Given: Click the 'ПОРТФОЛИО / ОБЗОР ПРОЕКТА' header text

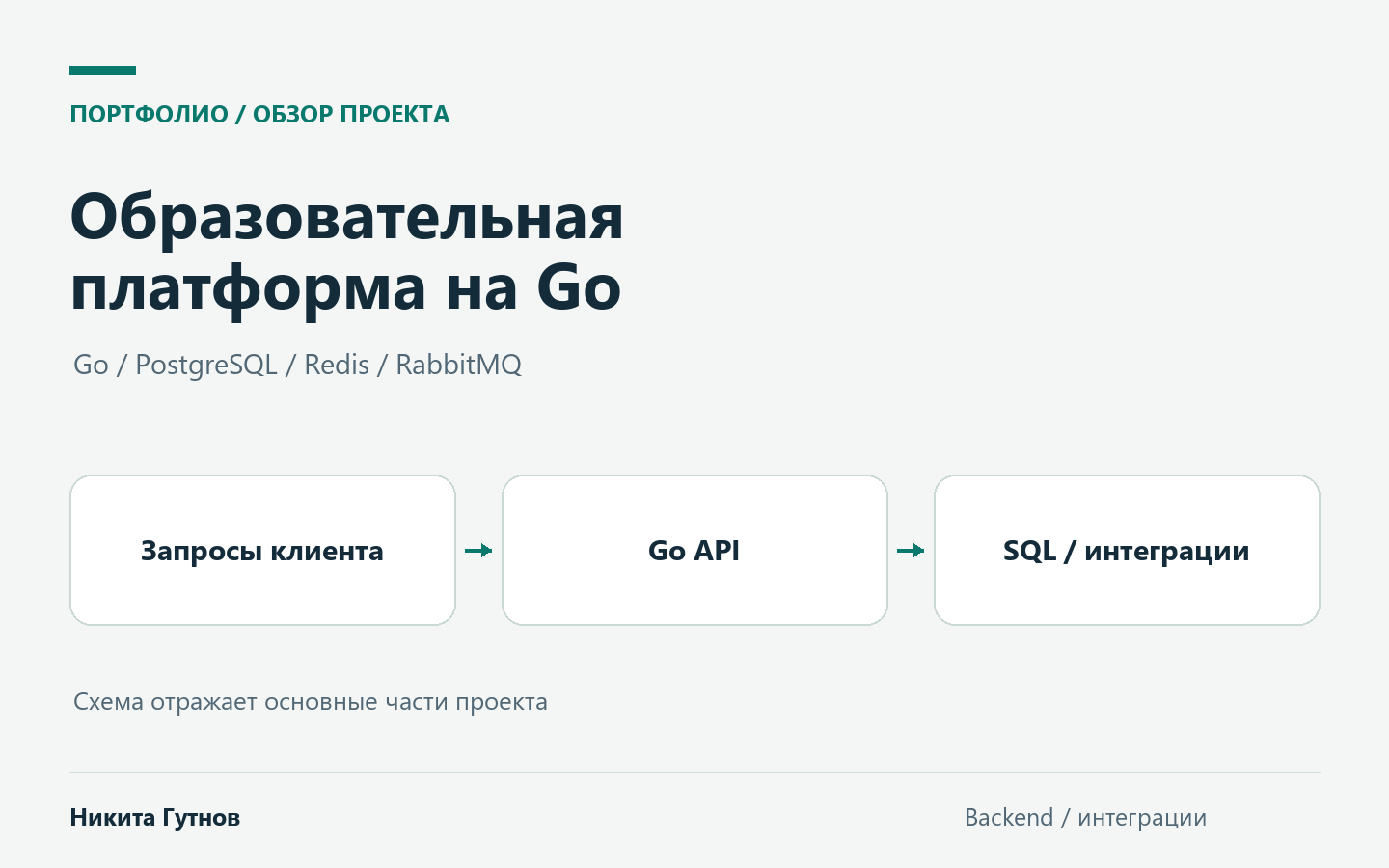Looking at the screenshot, I should pos(259,114).
